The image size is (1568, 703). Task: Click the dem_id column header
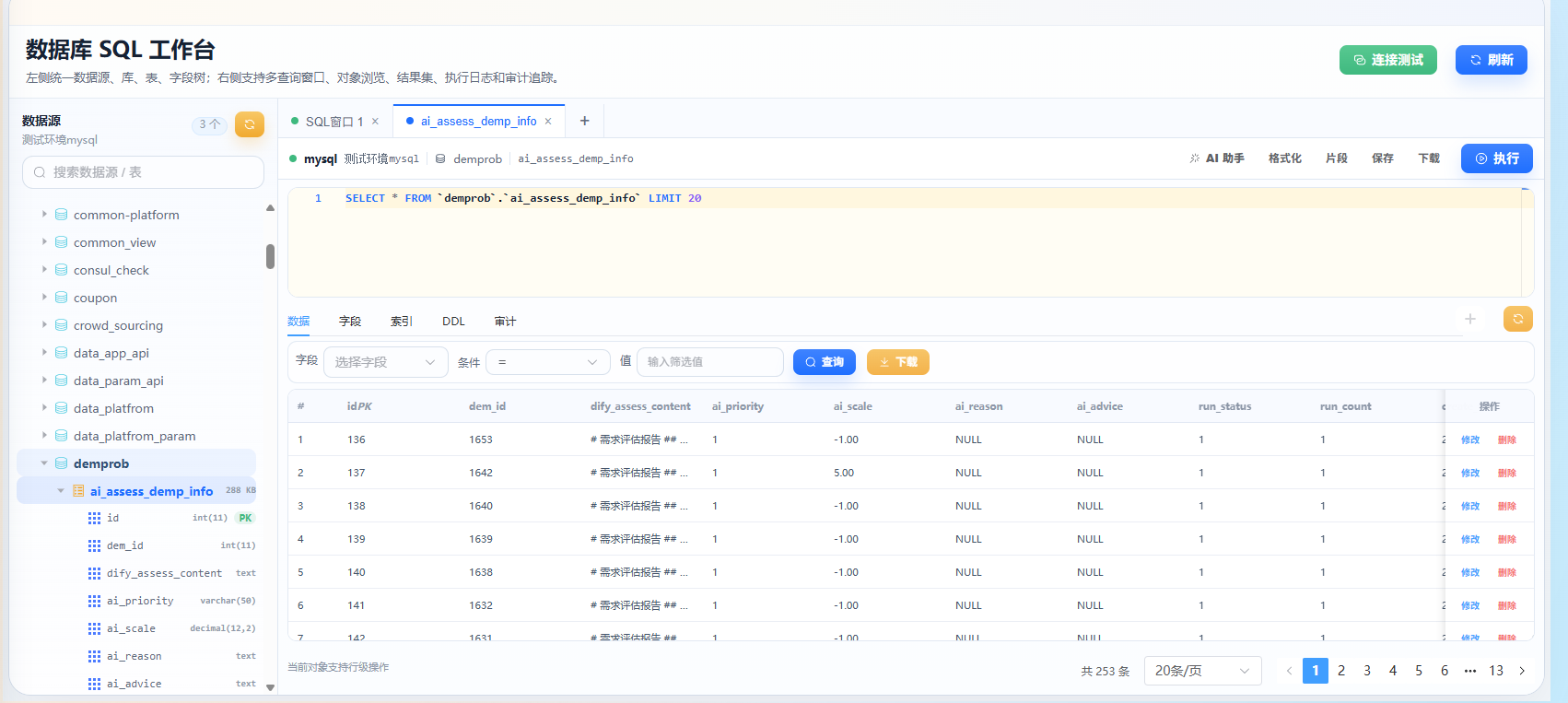click(x=487, y=406)
